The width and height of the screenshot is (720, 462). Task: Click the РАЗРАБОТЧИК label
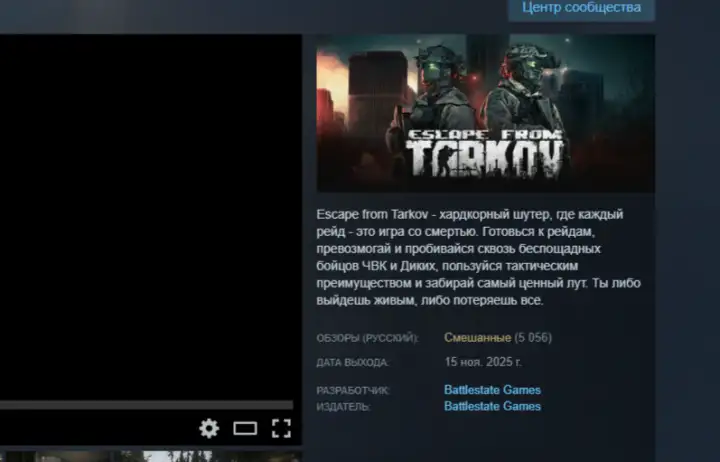tap(352, 391)
